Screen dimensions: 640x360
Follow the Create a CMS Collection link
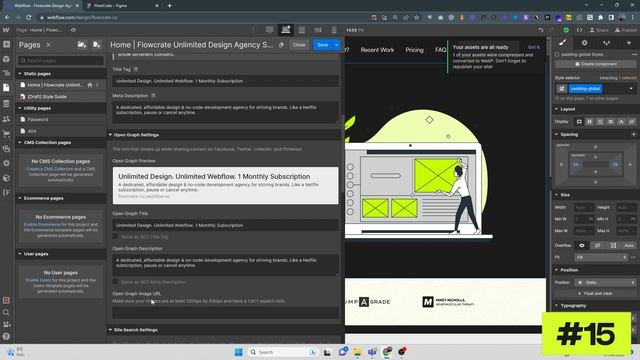[x=50, y=169]
